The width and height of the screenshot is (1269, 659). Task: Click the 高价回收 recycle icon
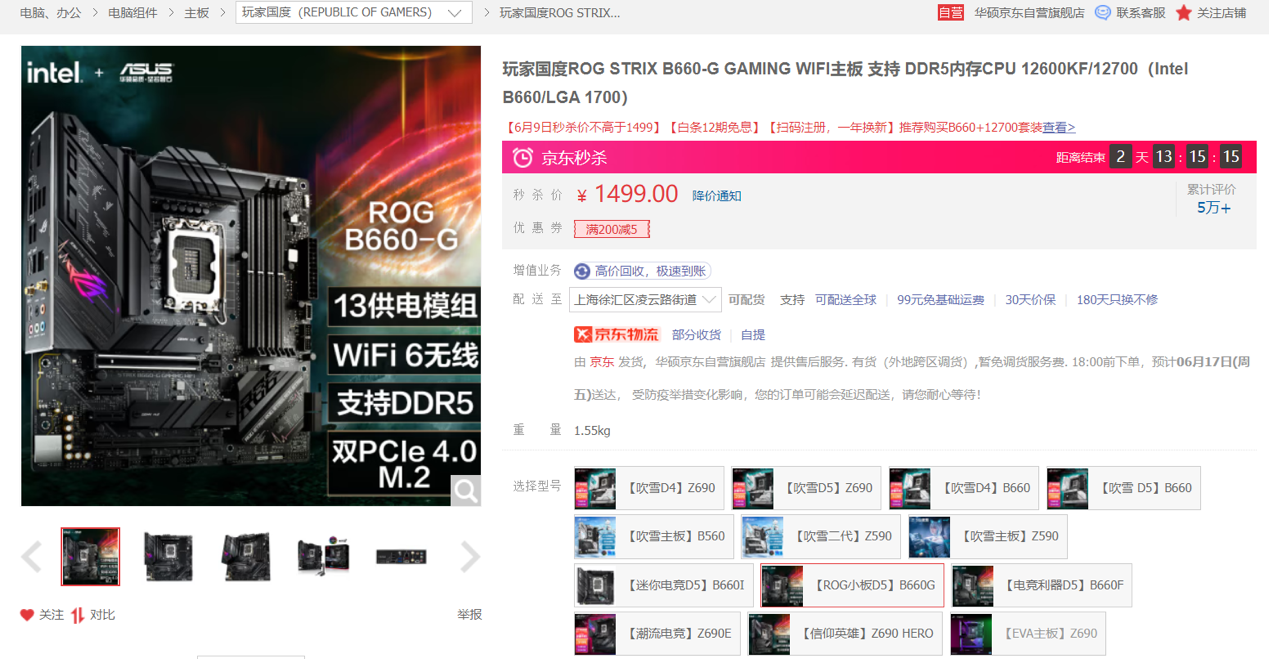[582, 271]
